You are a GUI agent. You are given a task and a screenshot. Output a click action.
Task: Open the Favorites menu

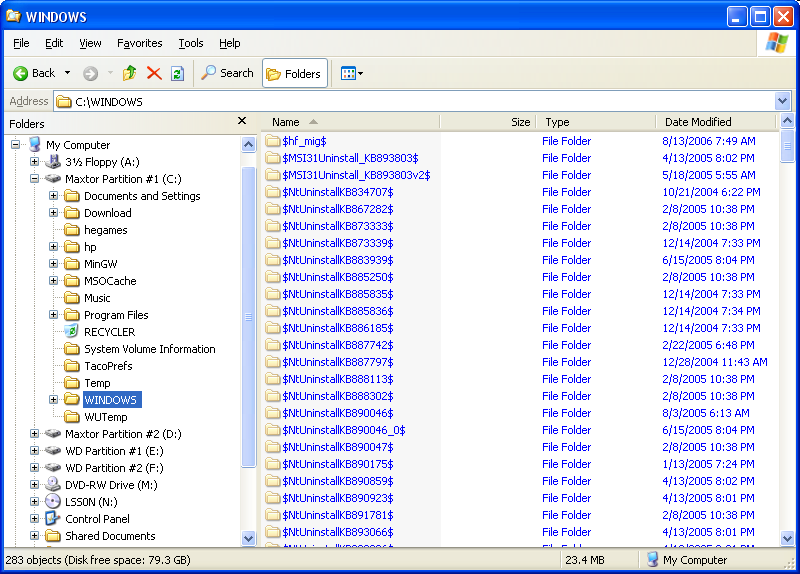click(x=139, y=43)
